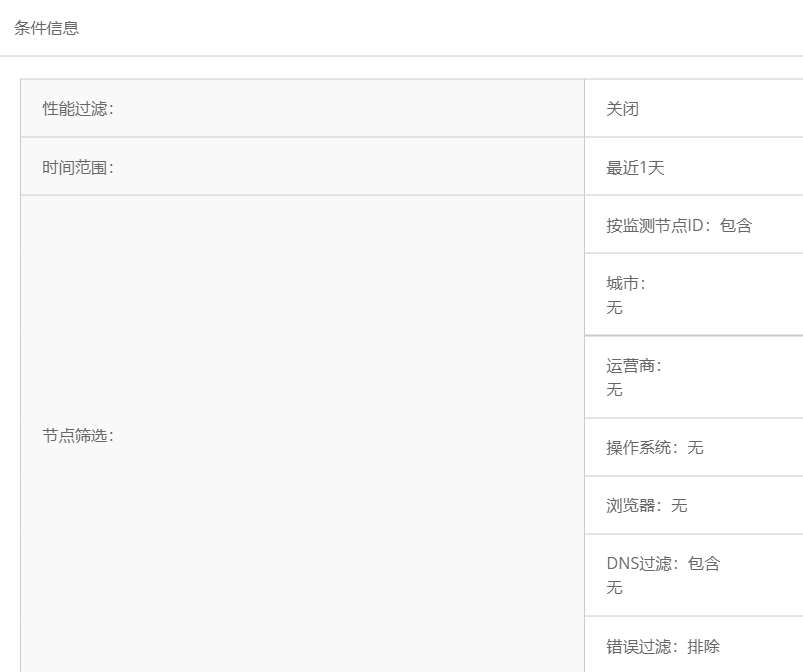Select the 性能过滤 row label
The height and width of the screenshot is (672, 803).
tap(77, 109)
